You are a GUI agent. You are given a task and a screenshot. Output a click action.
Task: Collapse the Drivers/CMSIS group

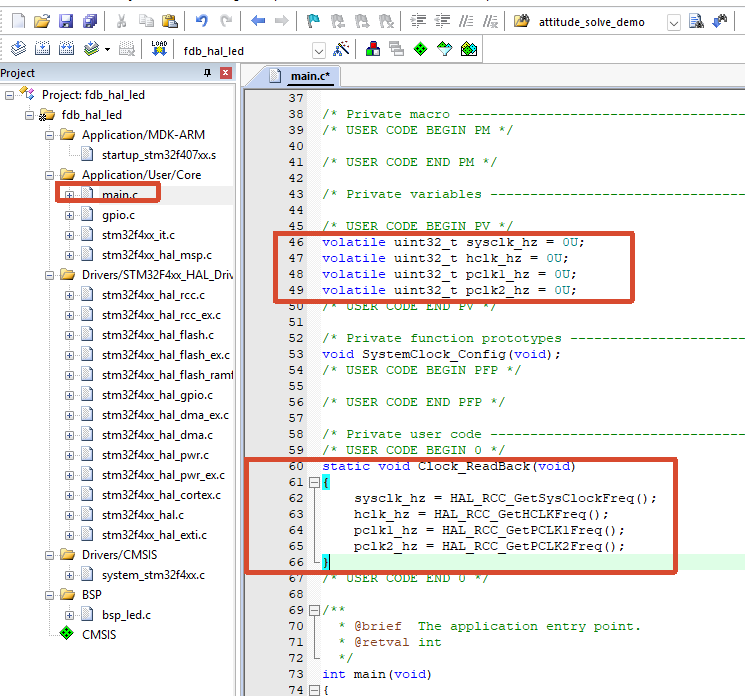(49, 555)
